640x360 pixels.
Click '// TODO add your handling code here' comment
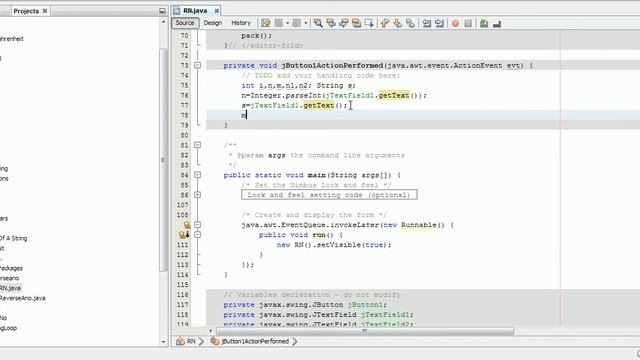point(321,76)
